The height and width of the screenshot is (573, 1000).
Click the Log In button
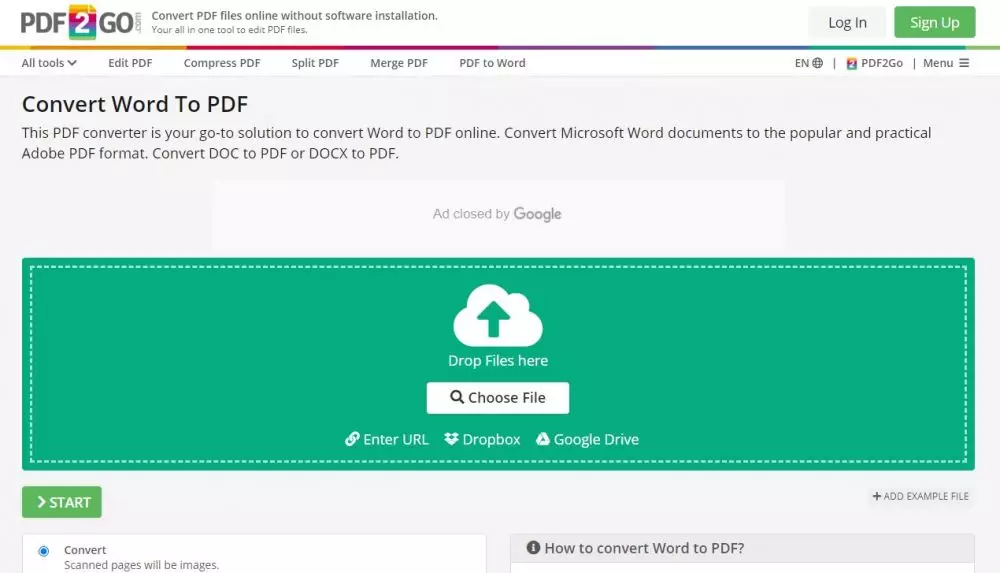[847, 23]
